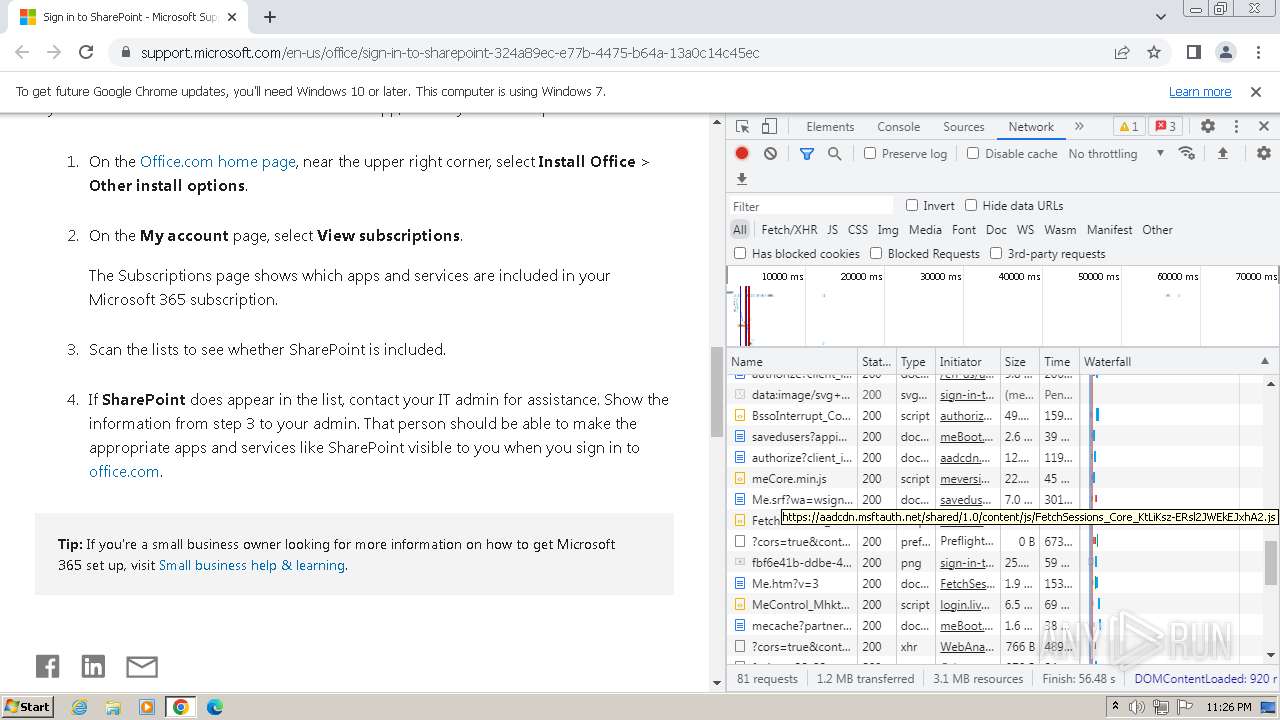
Task: Click the red record network log button
Action: (742, 153)
